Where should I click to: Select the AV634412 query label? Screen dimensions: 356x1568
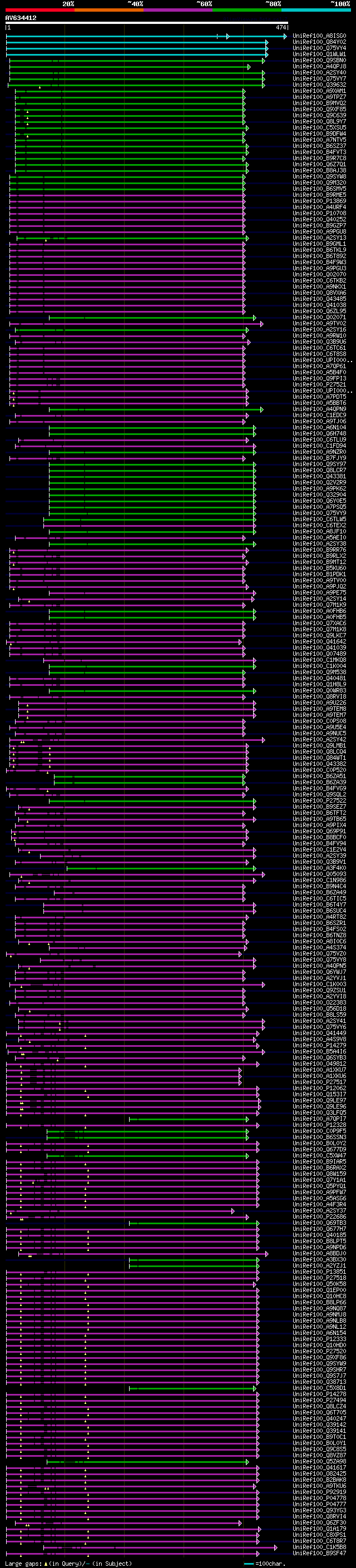click(x=21, y=18)
